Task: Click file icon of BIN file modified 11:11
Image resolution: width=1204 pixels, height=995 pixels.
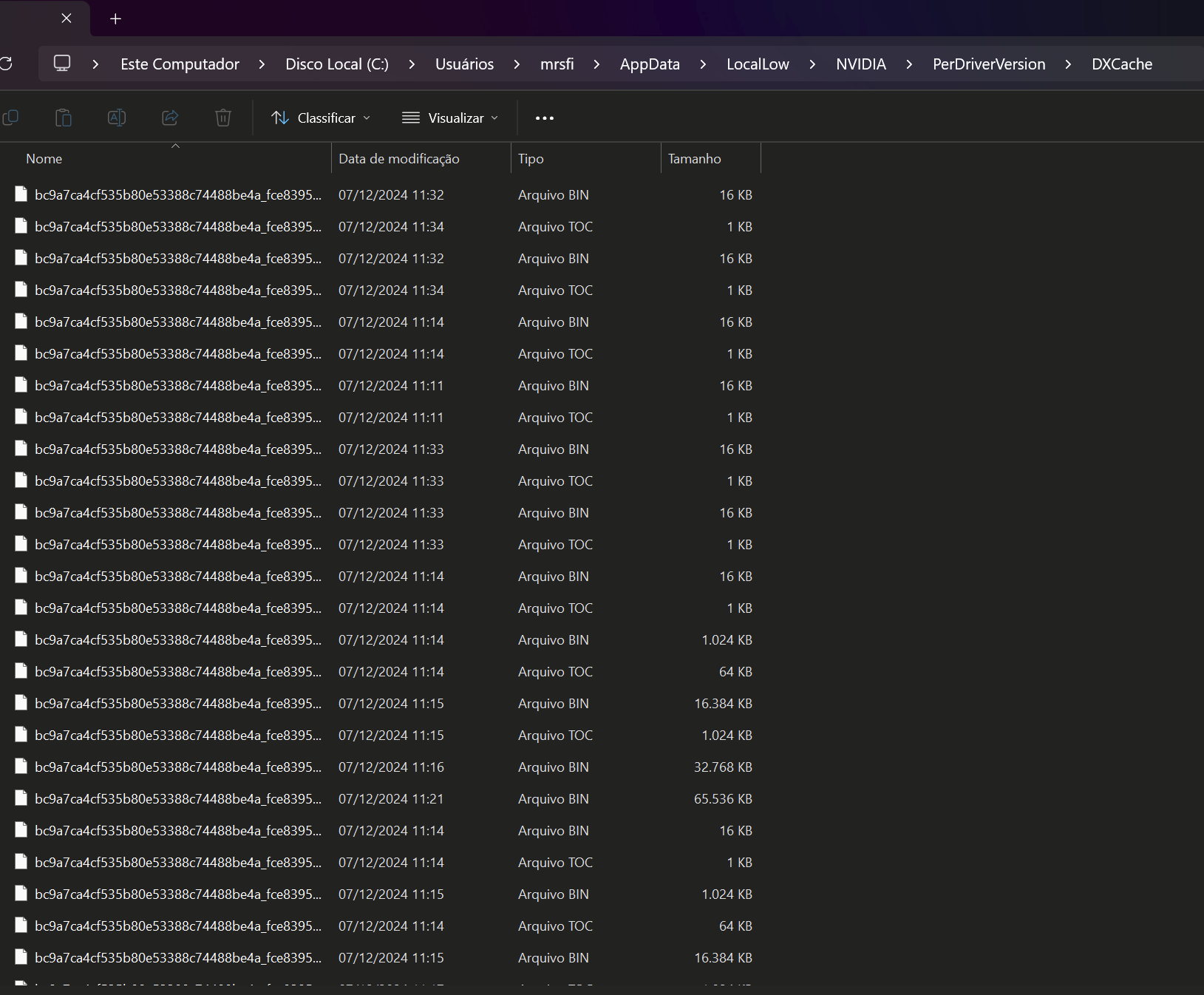Action: (x=21, y=385)
